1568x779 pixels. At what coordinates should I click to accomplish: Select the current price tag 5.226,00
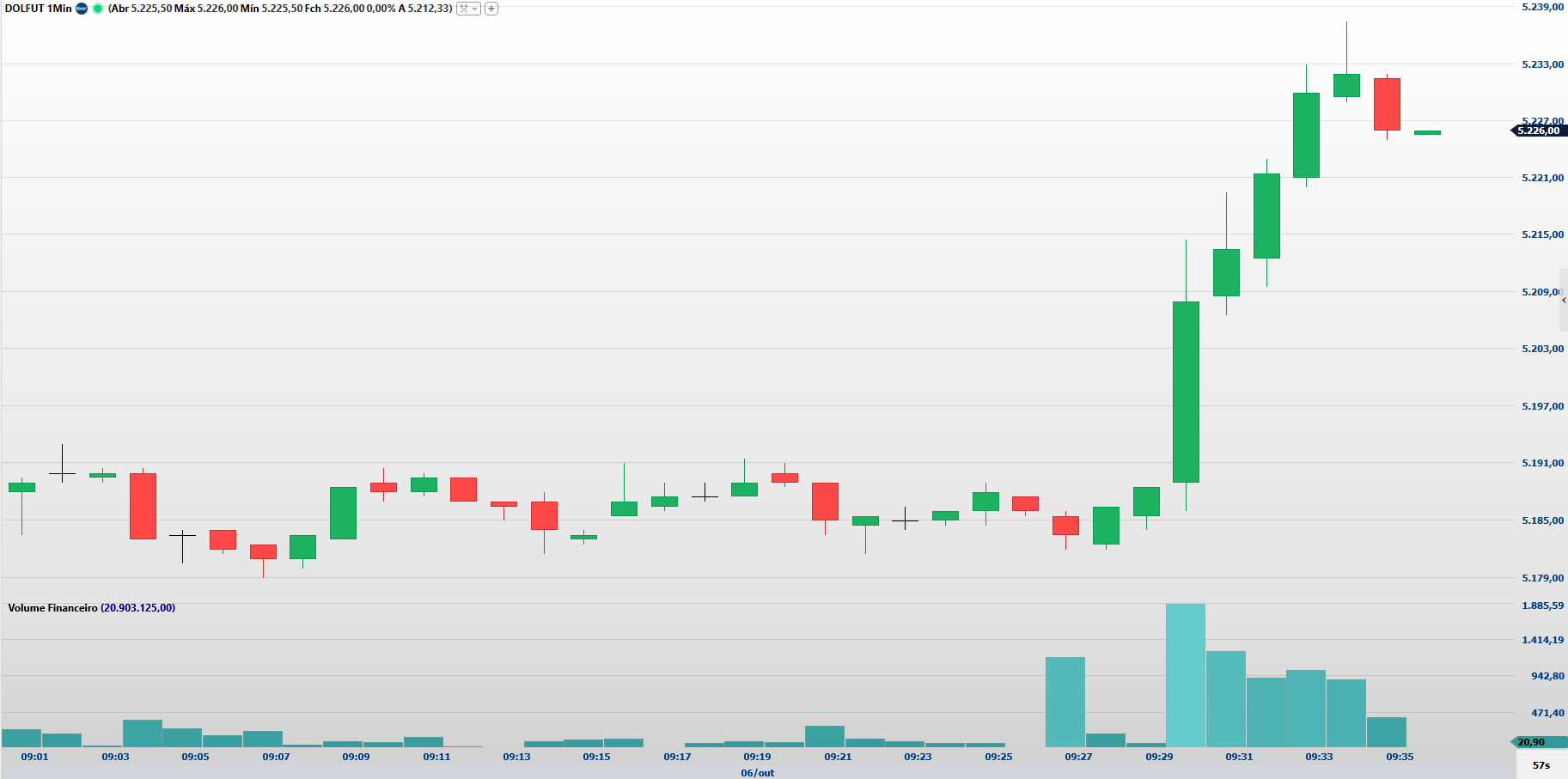tap(1540, 131)
